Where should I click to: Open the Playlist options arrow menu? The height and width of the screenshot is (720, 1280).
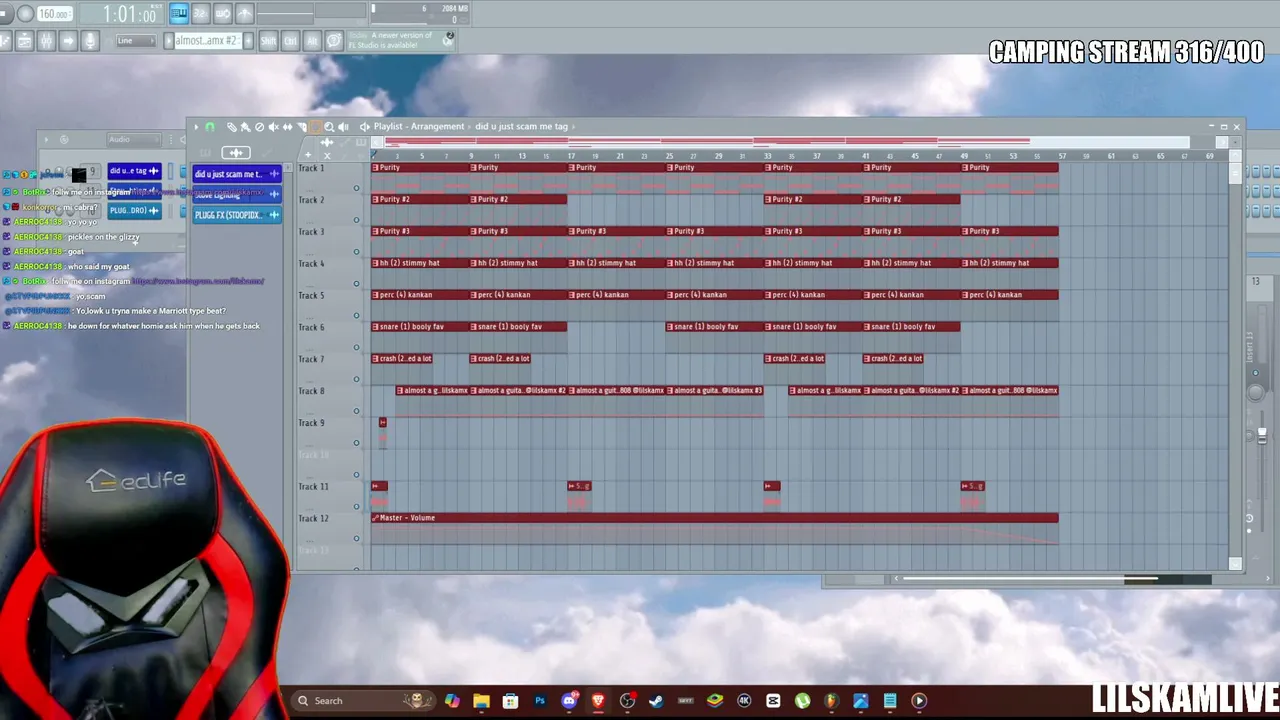(196, 127)
